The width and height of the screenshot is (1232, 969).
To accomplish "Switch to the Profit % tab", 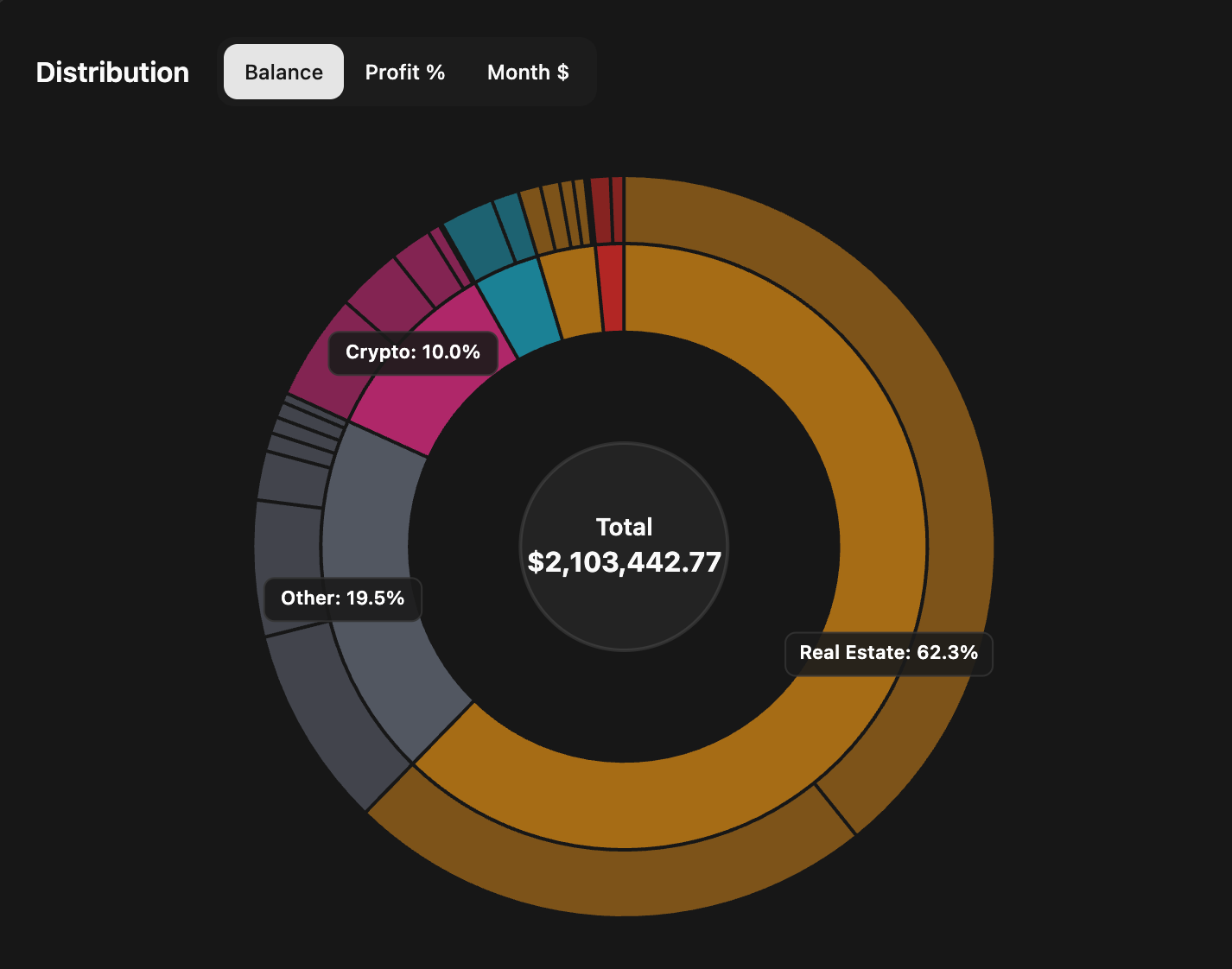I will (x=405, y=72).
